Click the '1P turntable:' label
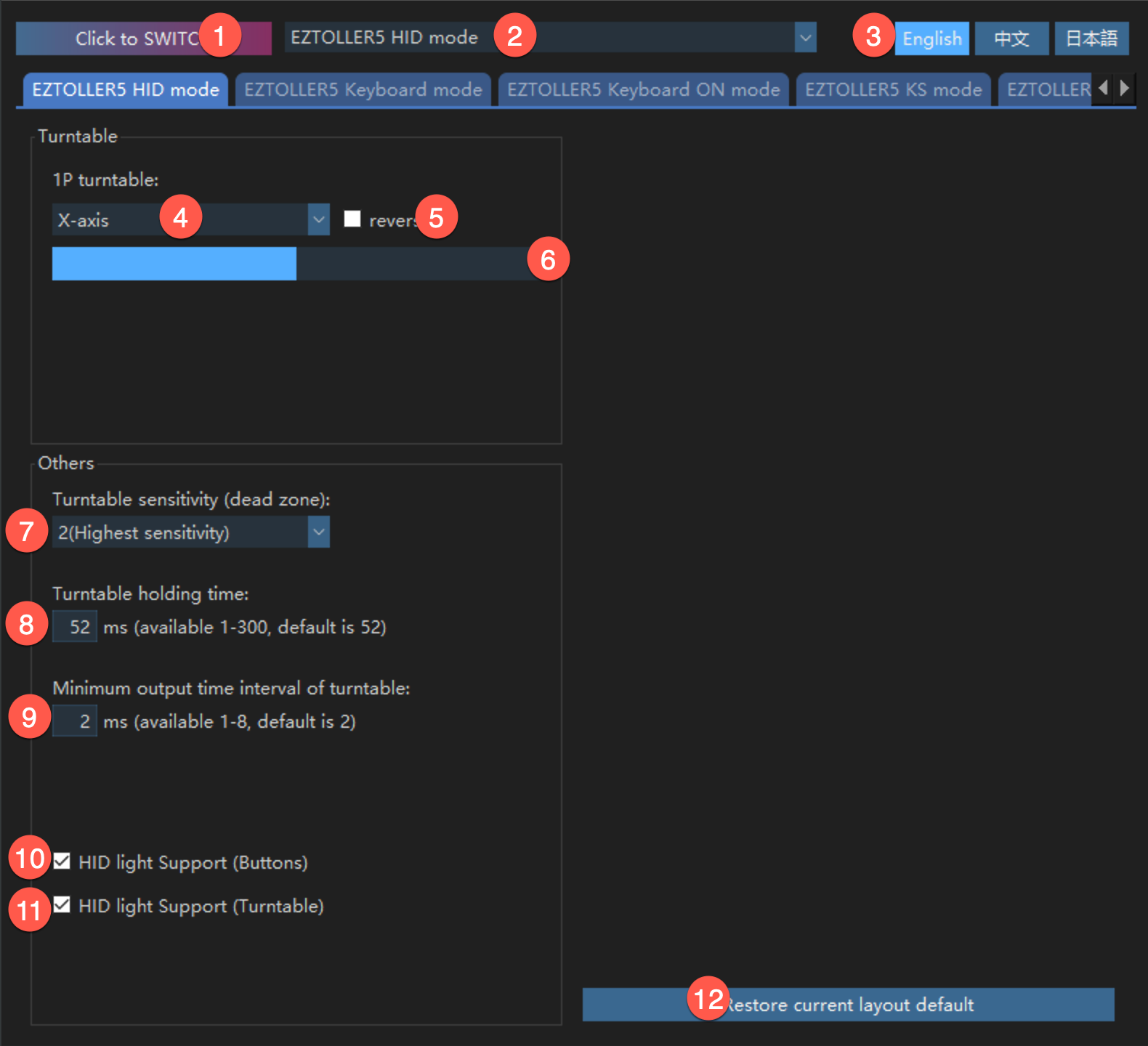The image size is (1148, 1046). pyautogui.click(x=105, y=180)
